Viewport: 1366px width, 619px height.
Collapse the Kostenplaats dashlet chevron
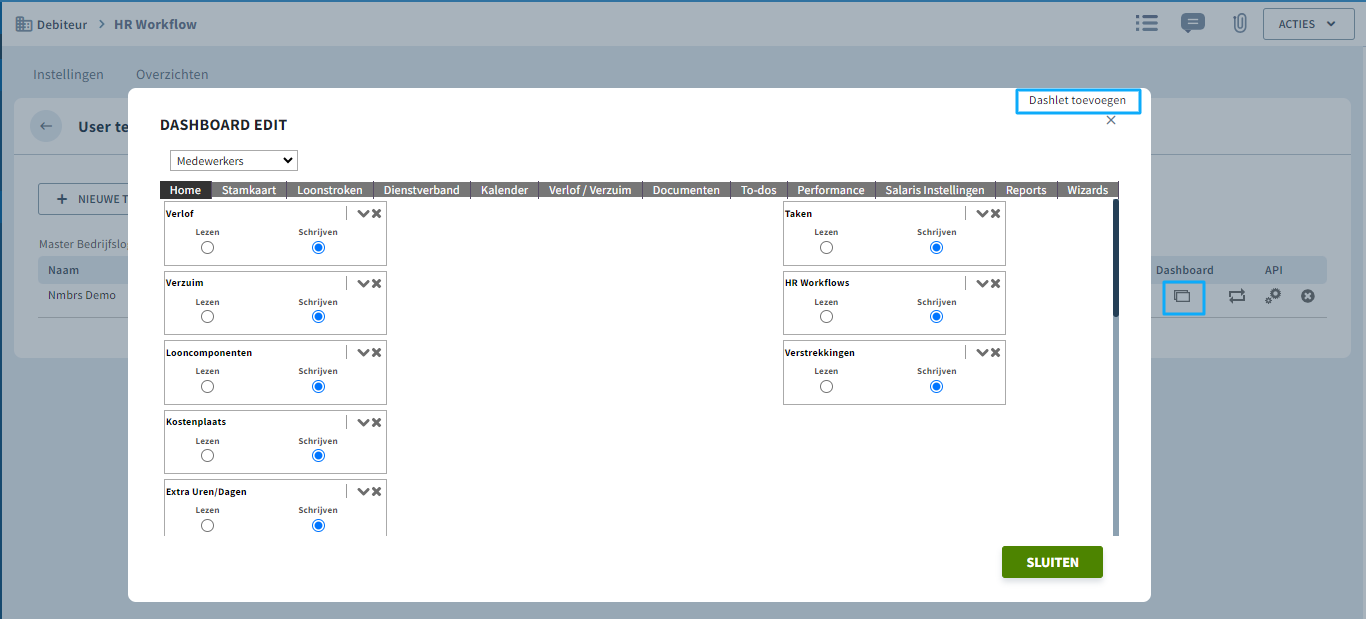tap(363, 422)
